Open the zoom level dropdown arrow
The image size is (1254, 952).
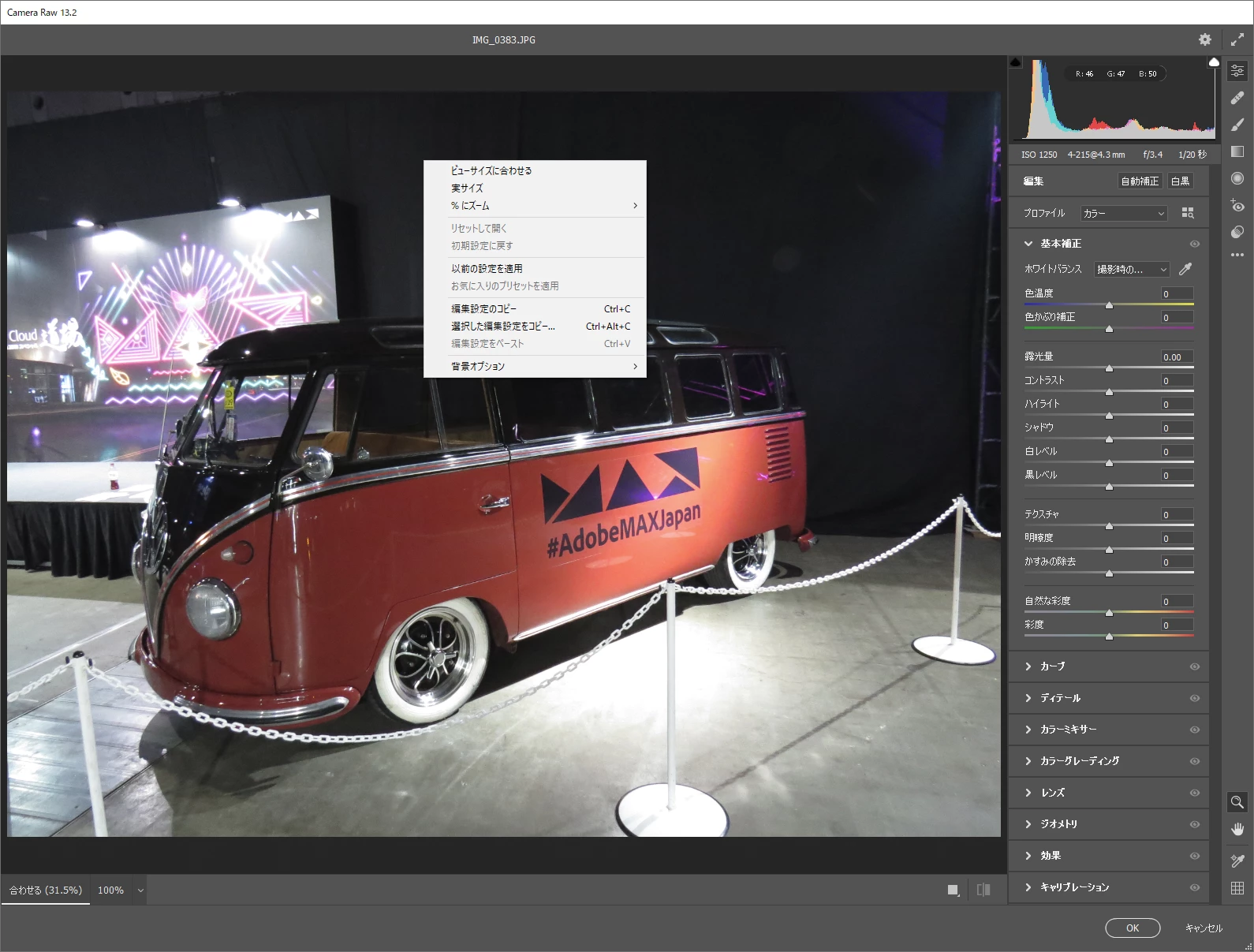(140, 890)
